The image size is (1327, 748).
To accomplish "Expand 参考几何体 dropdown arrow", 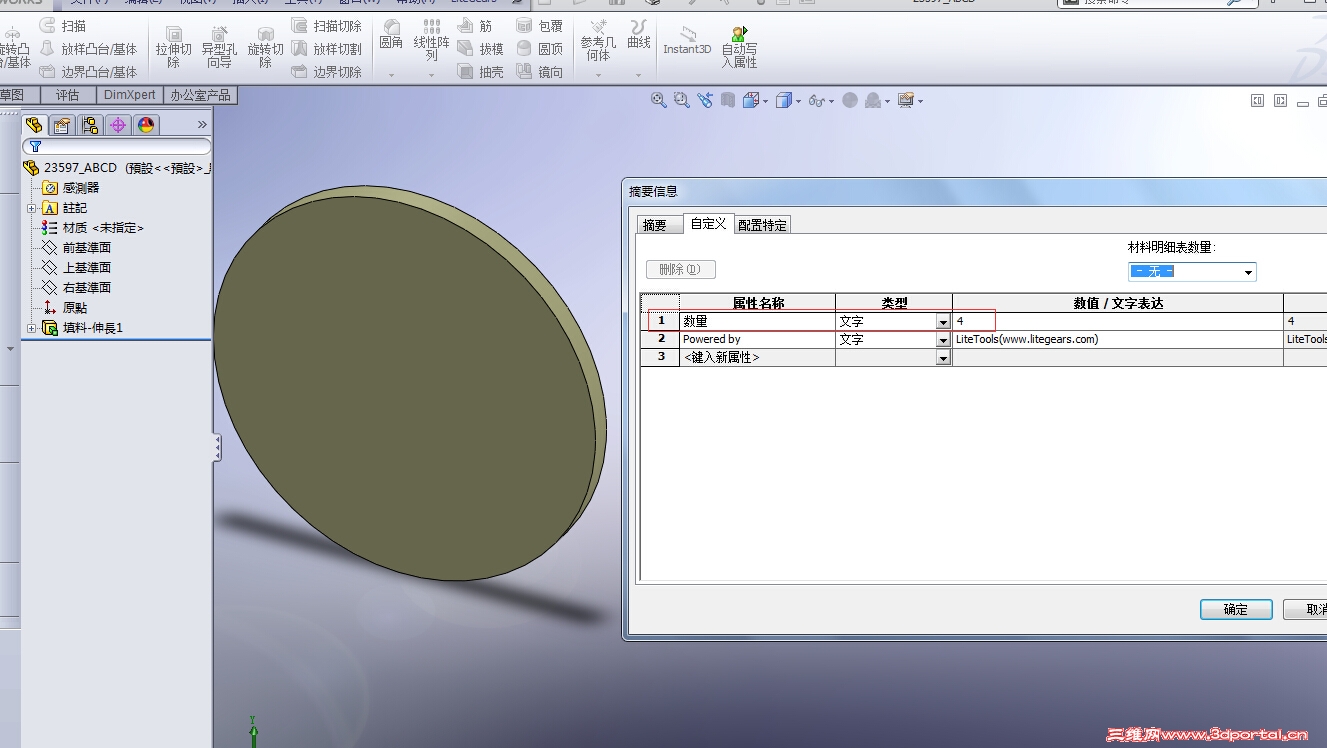I will (x=598, y=75).
